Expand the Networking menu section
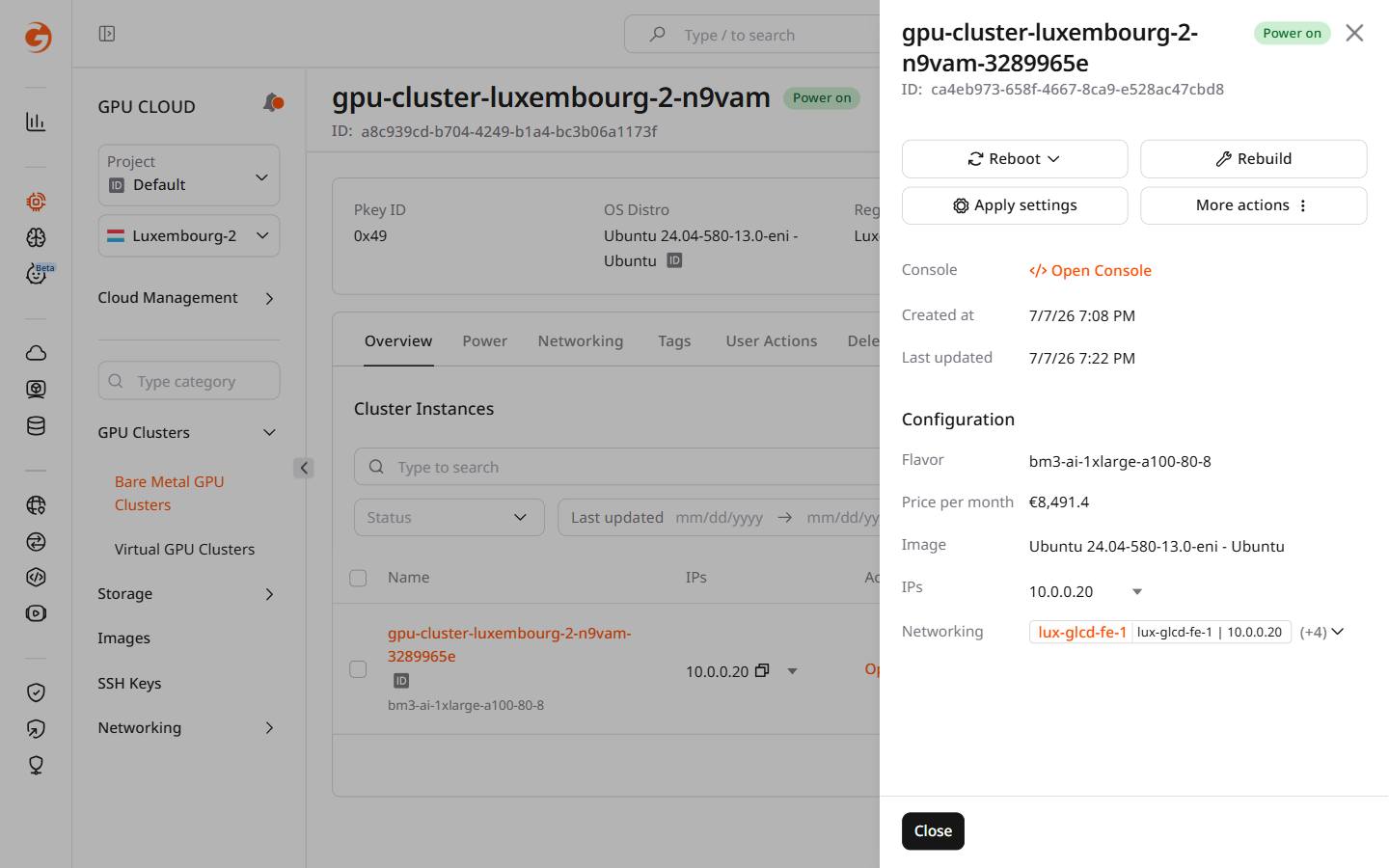 point(188,727)
